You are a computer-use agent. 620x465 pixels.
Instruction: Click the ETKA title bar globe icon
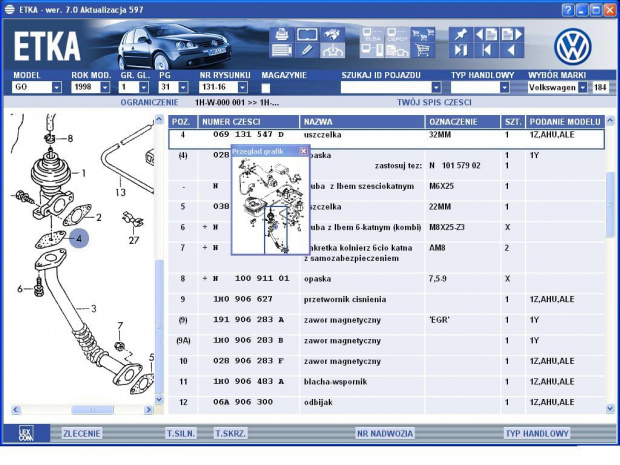(9, 9)
